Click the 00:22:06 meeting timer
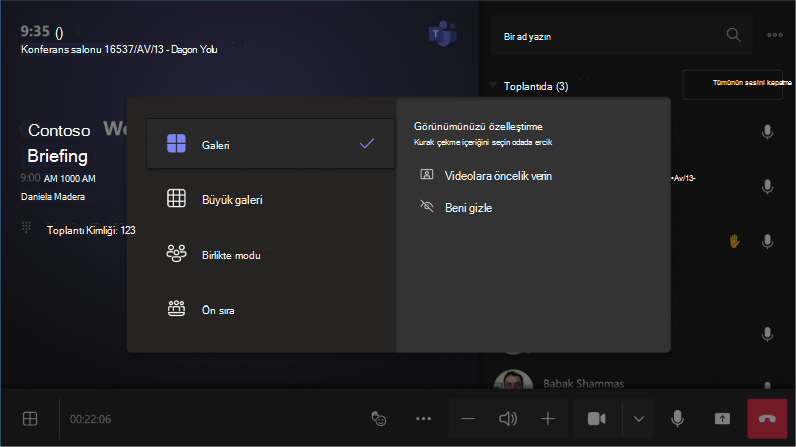This screenshot has height=447, width=796. [x=90, y=419]
